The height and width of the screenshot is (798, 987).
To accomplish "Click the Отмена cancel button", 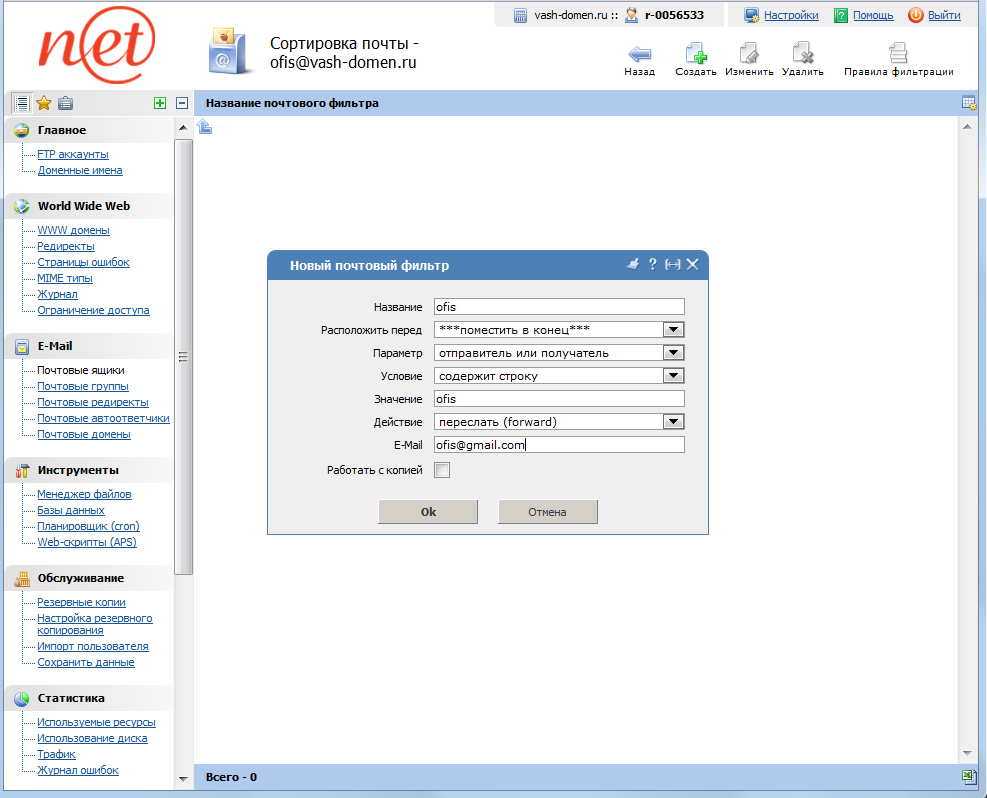I will [547, 512].
